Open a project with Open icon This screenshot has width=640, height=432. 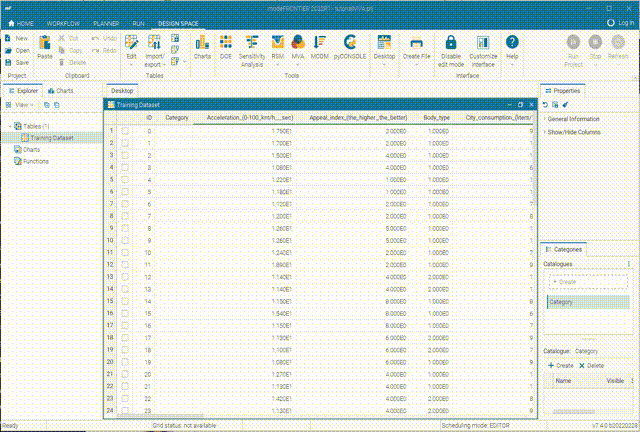pyautogui.click(x=8, y=50)
